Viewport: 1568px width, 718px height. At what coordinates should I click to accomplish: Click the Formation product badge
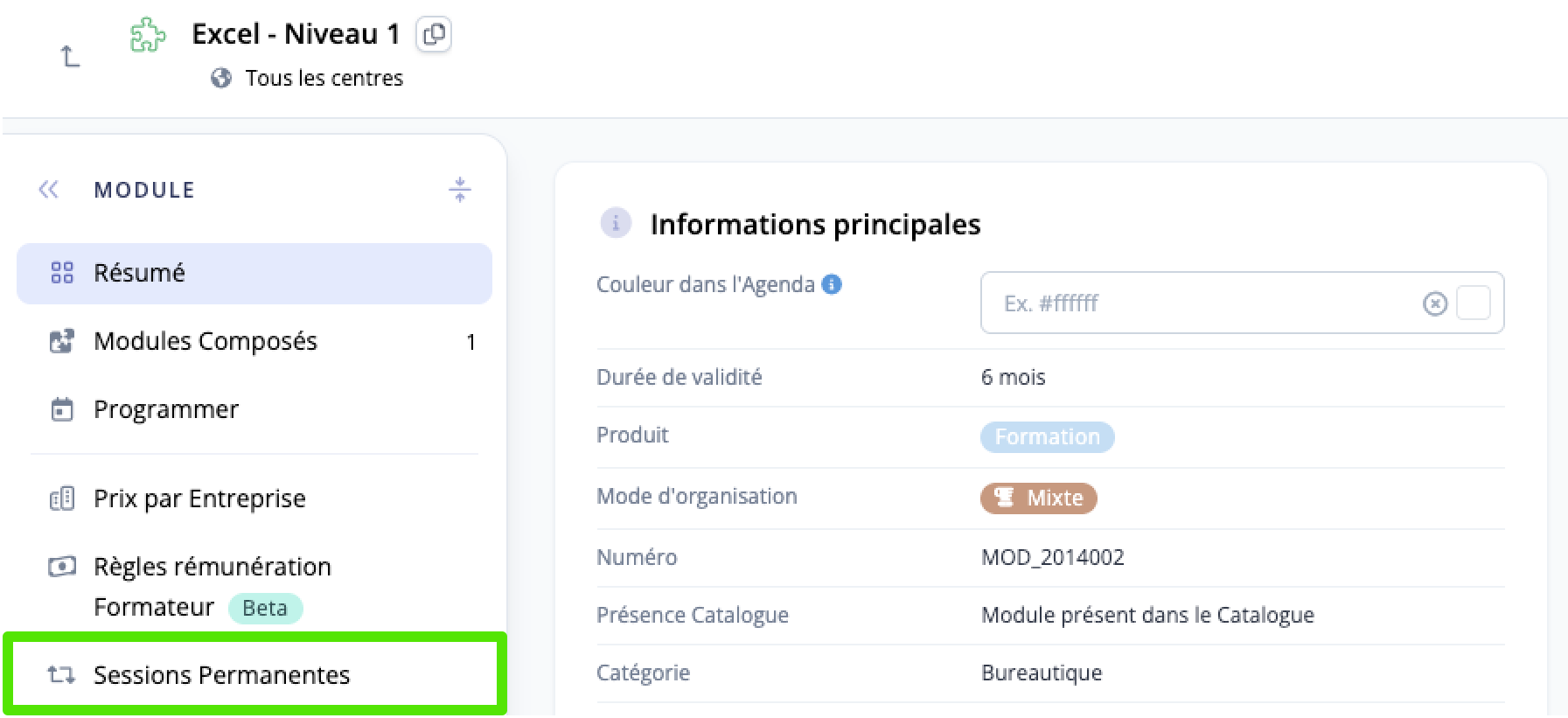[1047, 436]
